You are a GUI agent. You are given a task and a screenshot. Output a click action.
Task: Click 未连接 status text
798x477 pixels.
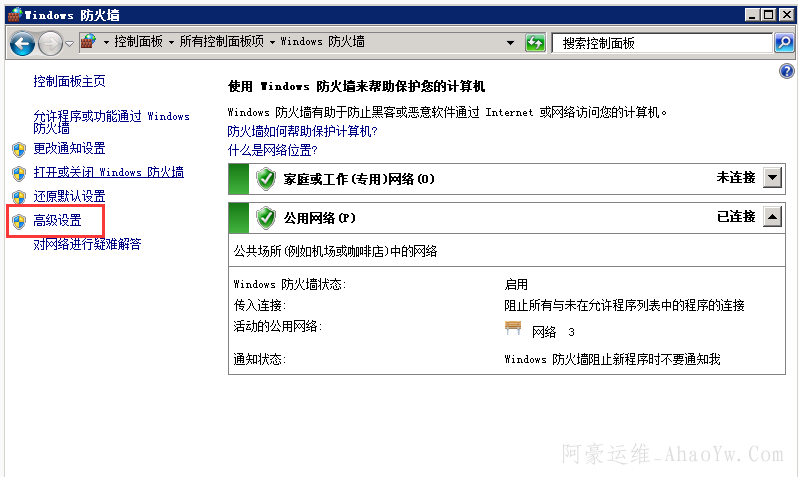coord(736,177)
